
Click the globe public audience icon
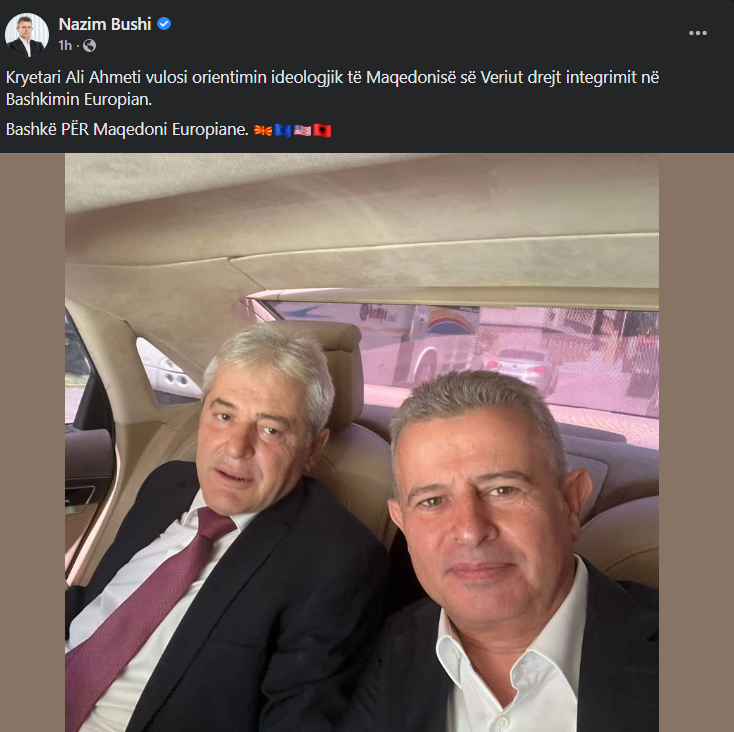[x=89, y=45]
